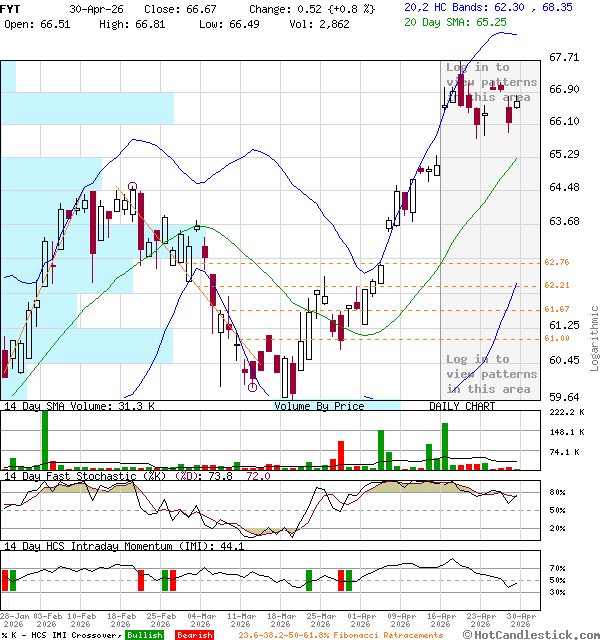Click the FYT ticker symbol
Screen dimensions: 600x640
(10, 7)
